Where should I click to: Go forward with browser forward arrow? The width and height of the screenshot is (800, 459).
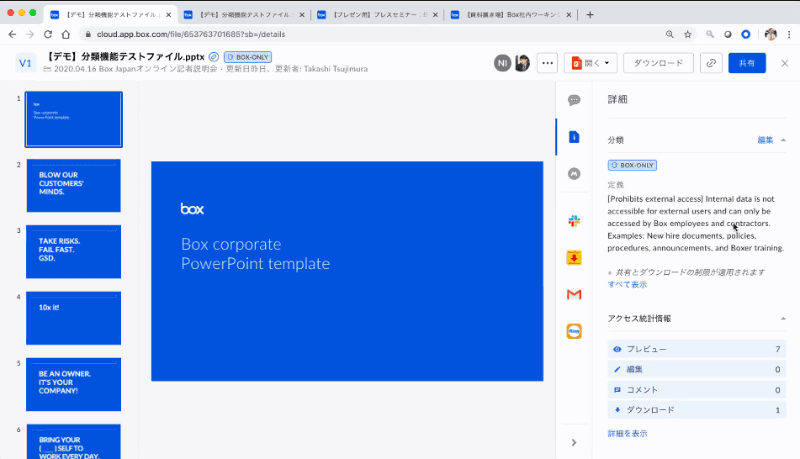tap(30, 34)
